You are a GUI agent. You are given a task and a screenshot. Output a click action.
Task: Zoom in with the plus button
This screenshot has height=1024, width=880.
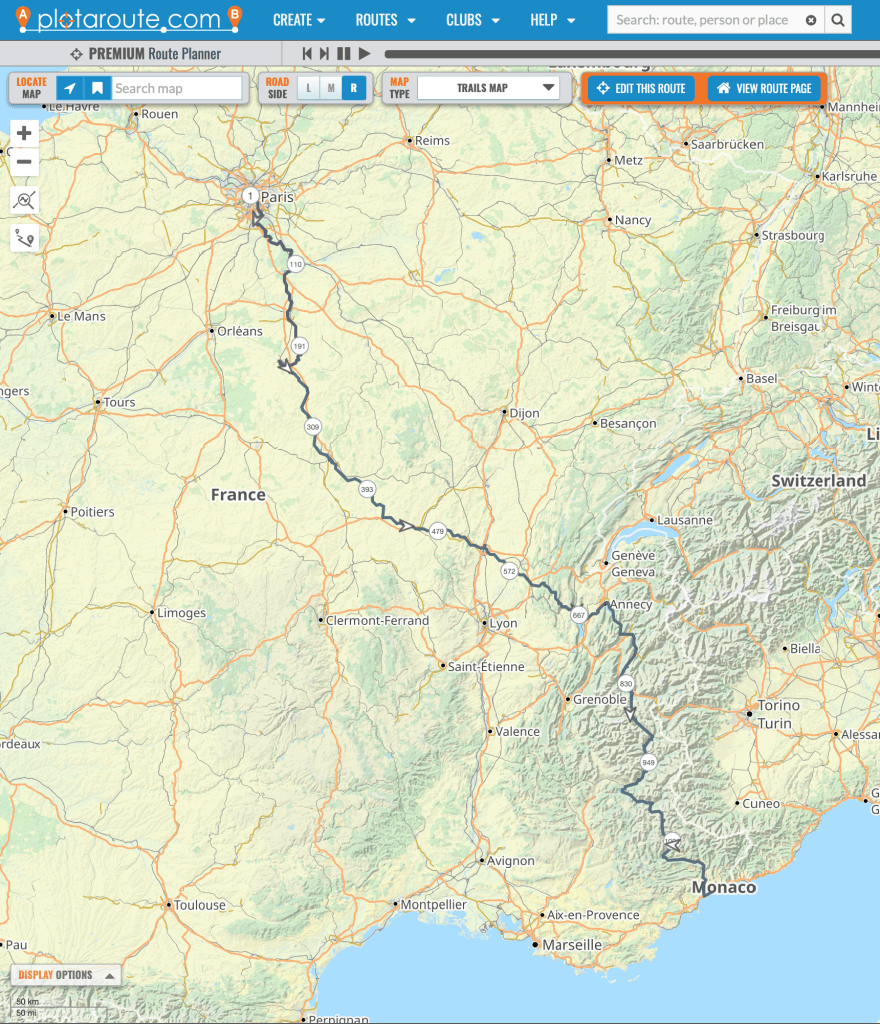point(24,133)
